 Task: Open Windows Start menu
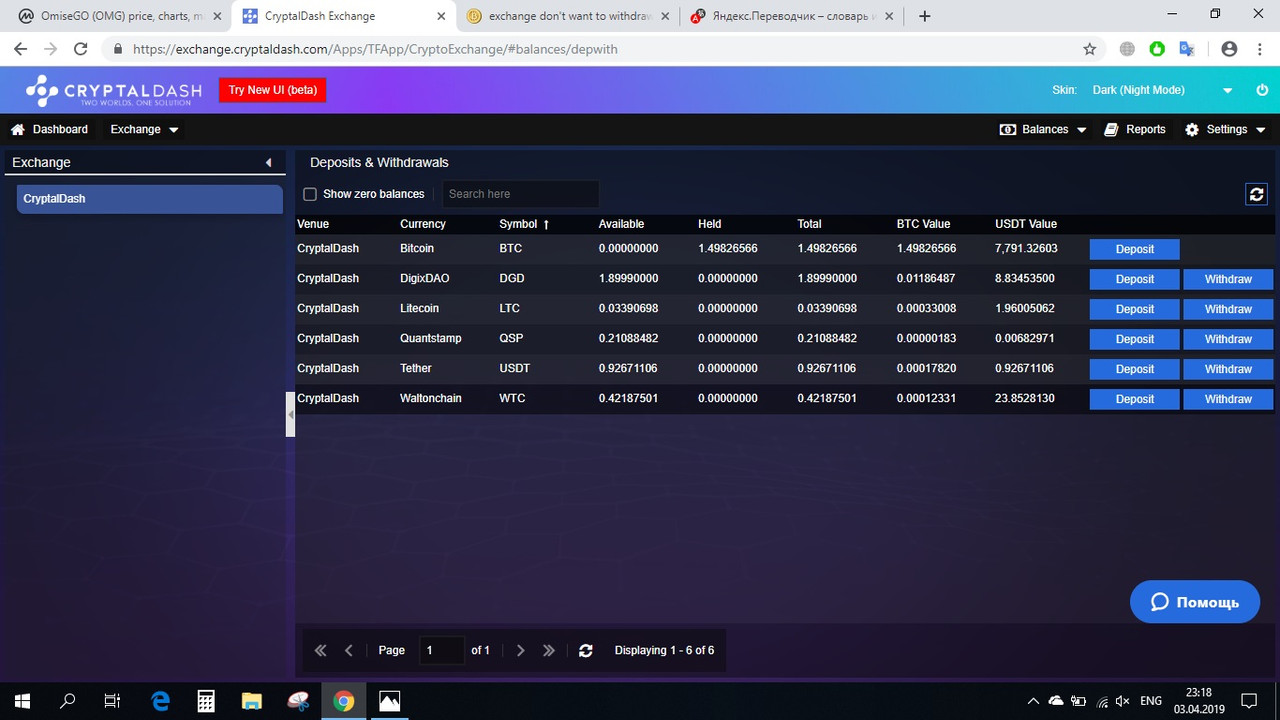21,700
